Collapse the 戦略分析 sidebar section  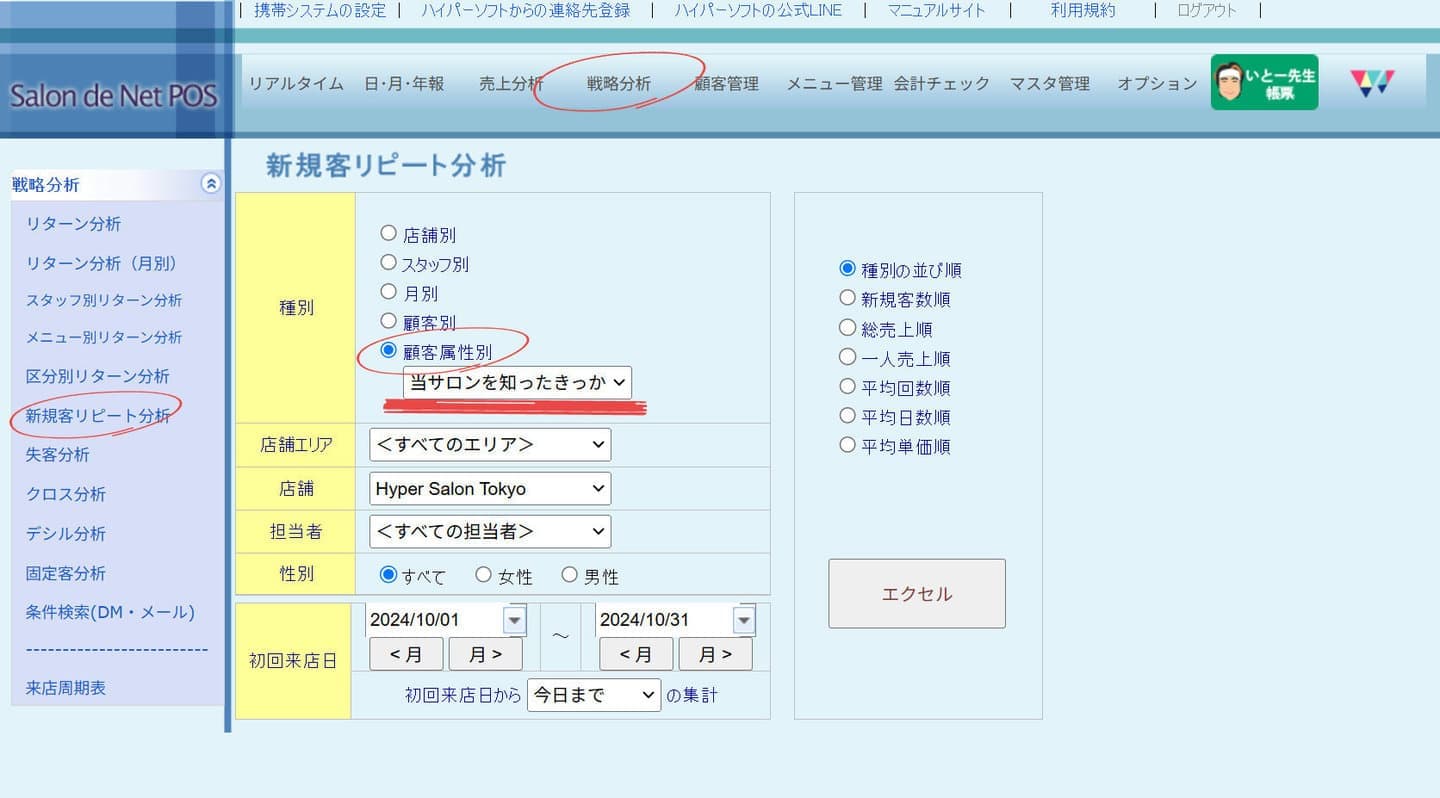point(210,184)
